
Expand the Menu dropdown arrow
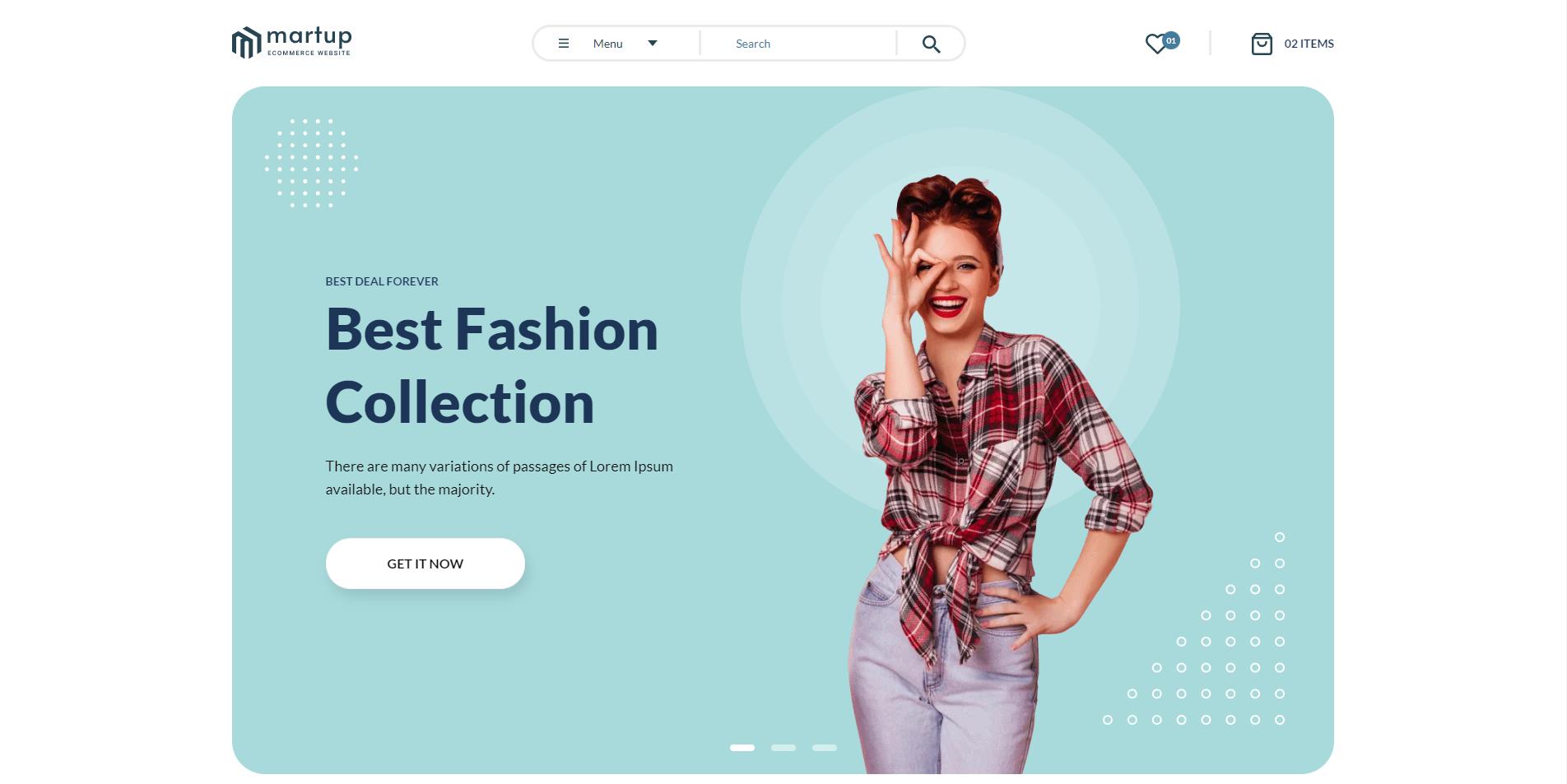pyautogui.click(x=653, y=44)
